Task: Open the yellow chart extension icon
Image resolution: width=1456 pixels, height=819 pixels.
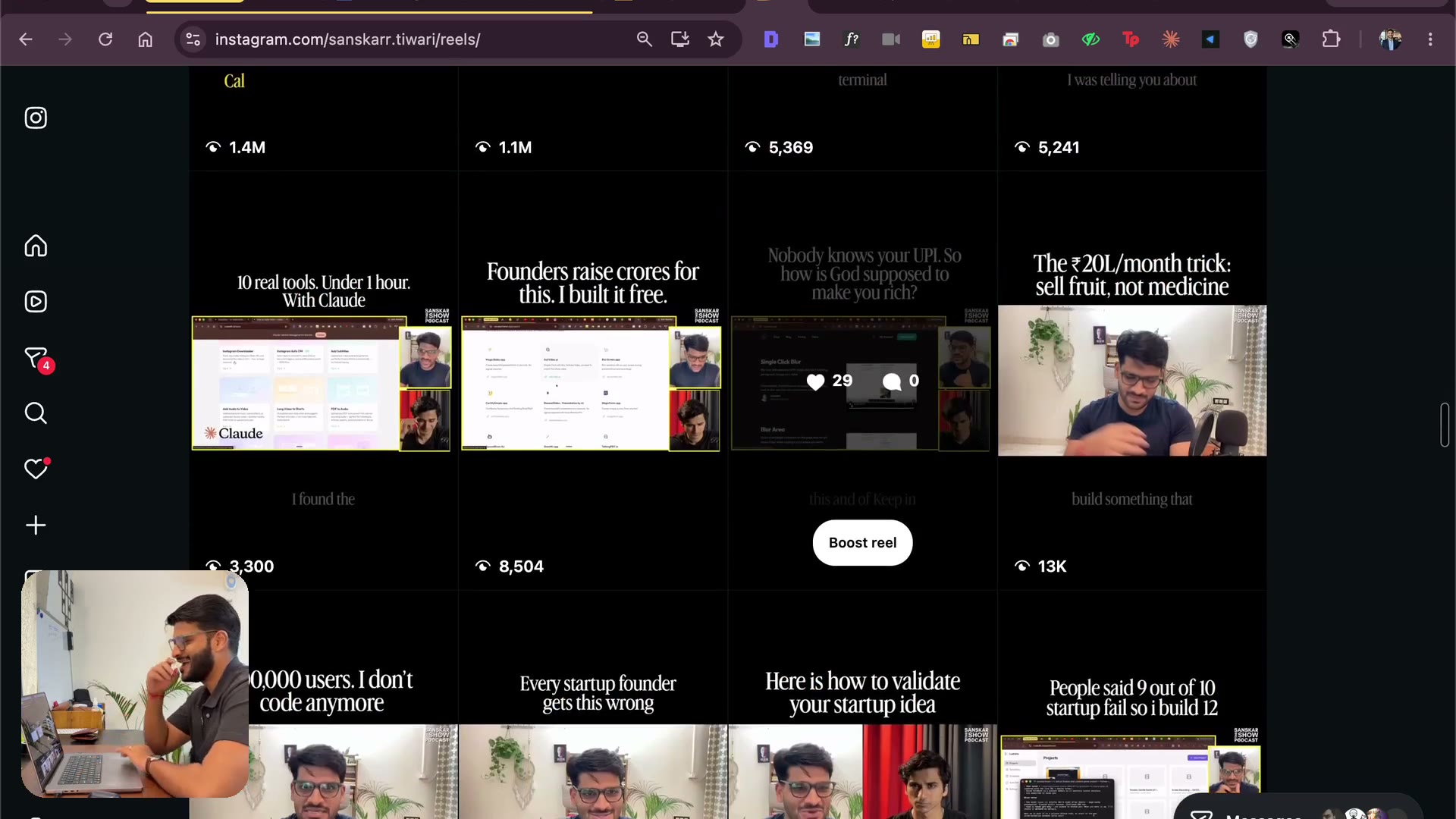Action: point(931,39)
